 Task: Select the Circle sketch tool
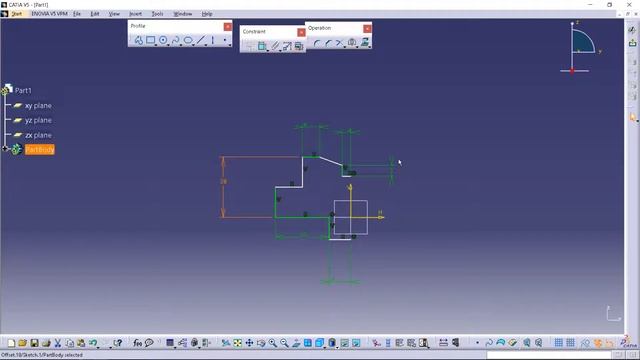tap(163, 40)
